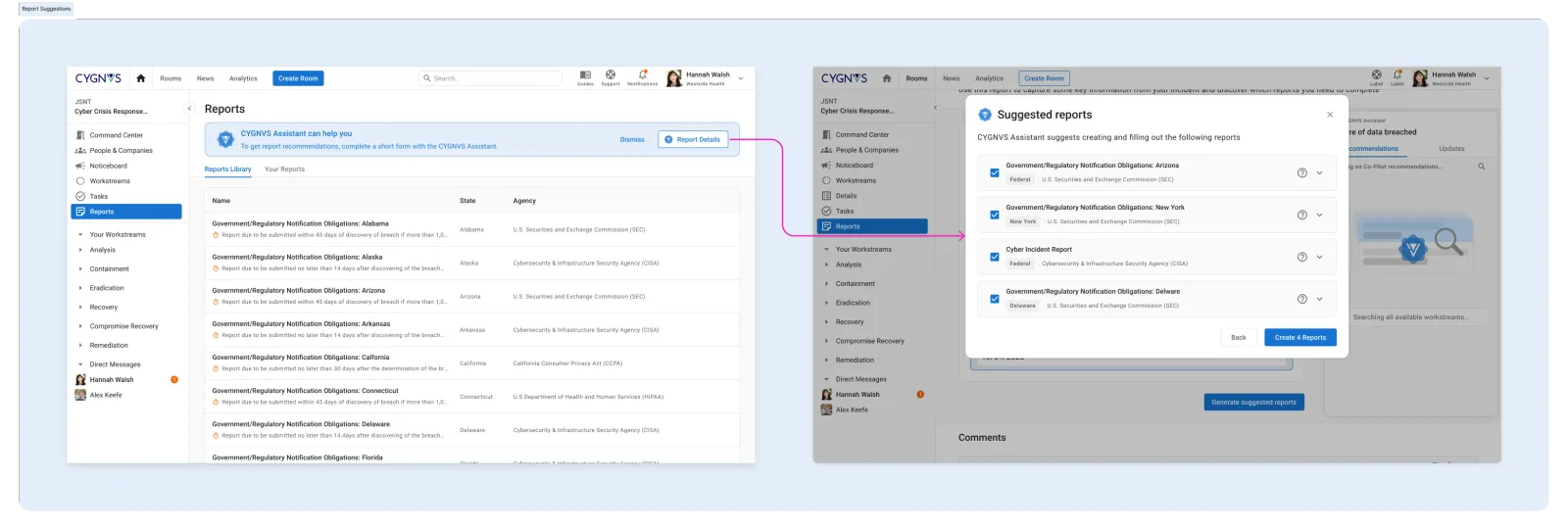Open Arkansas Notification Obligations report row
This screenshot has height=530, width=1568.
click(x=471, y=329)
